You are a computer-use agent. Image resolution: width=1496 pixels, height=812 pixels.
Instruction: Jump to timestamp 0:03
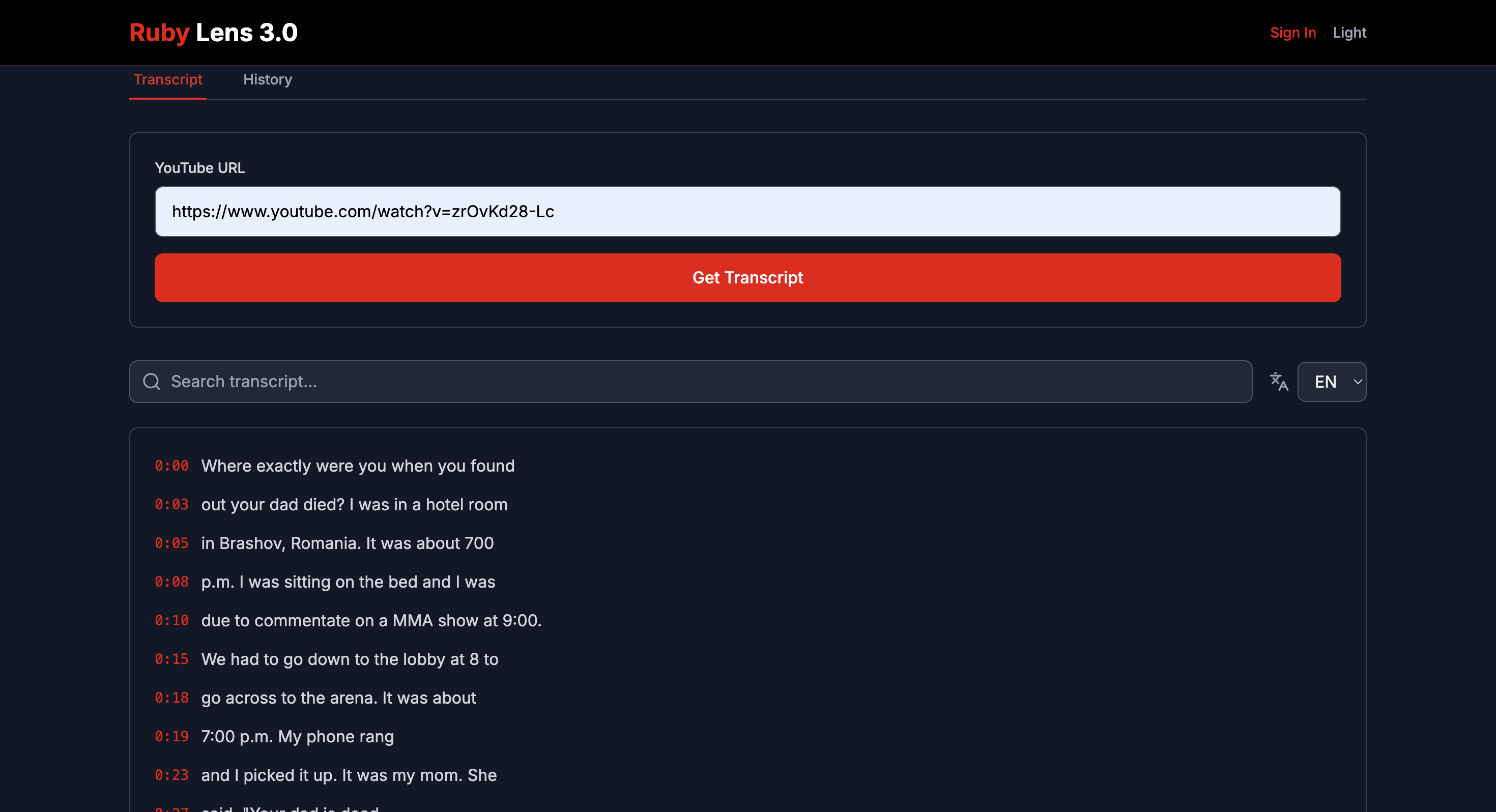(x=171, y=504)
